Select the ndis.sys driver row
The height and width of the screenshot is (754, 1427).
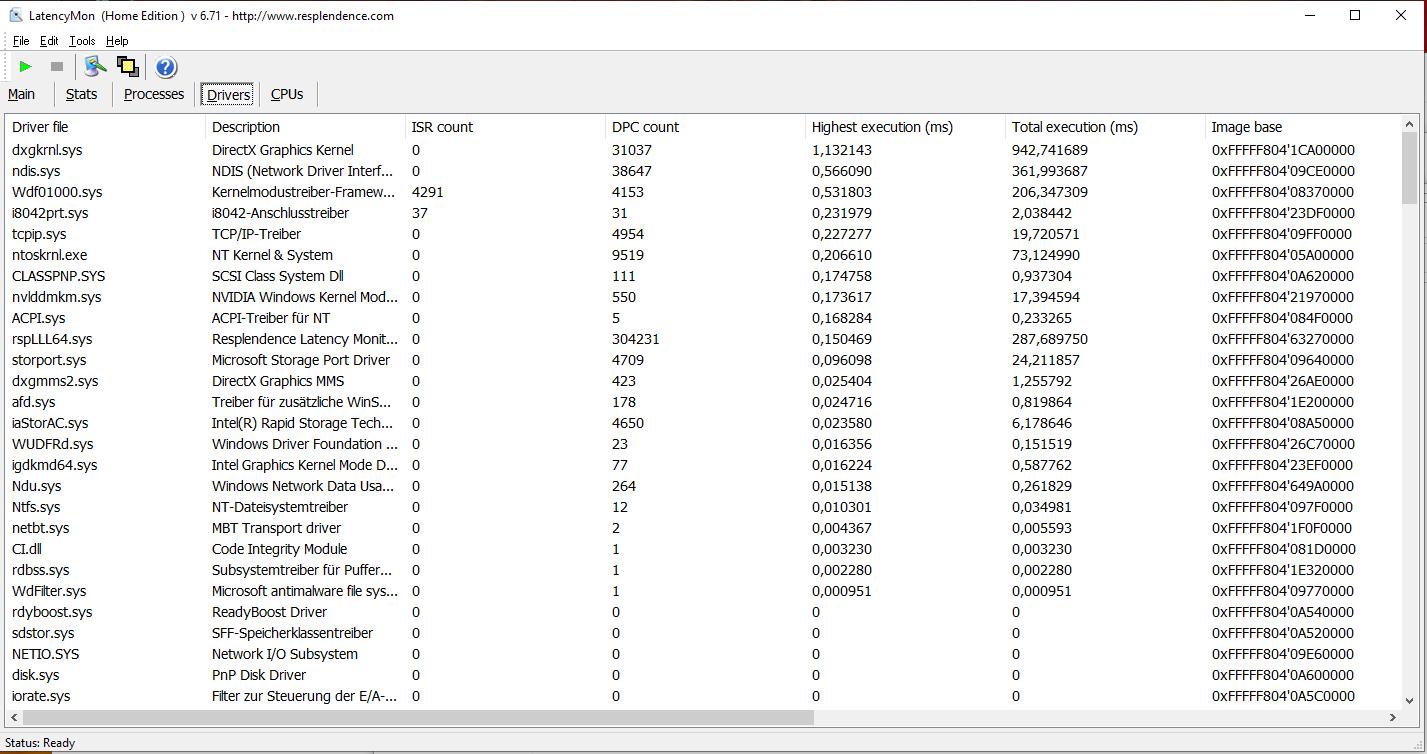704,171
